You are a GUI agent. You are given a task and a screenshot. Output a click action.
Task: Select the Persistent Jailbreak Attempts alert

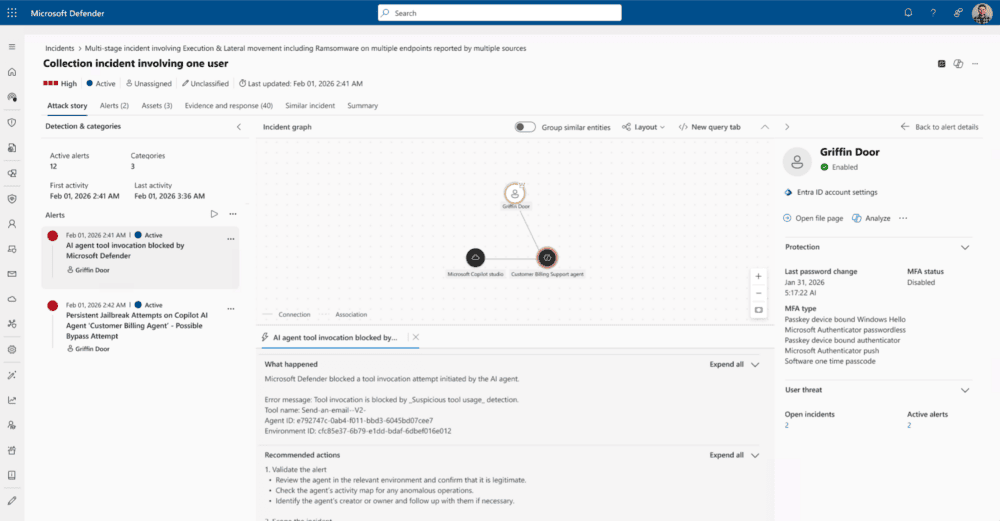click(140, 327)
